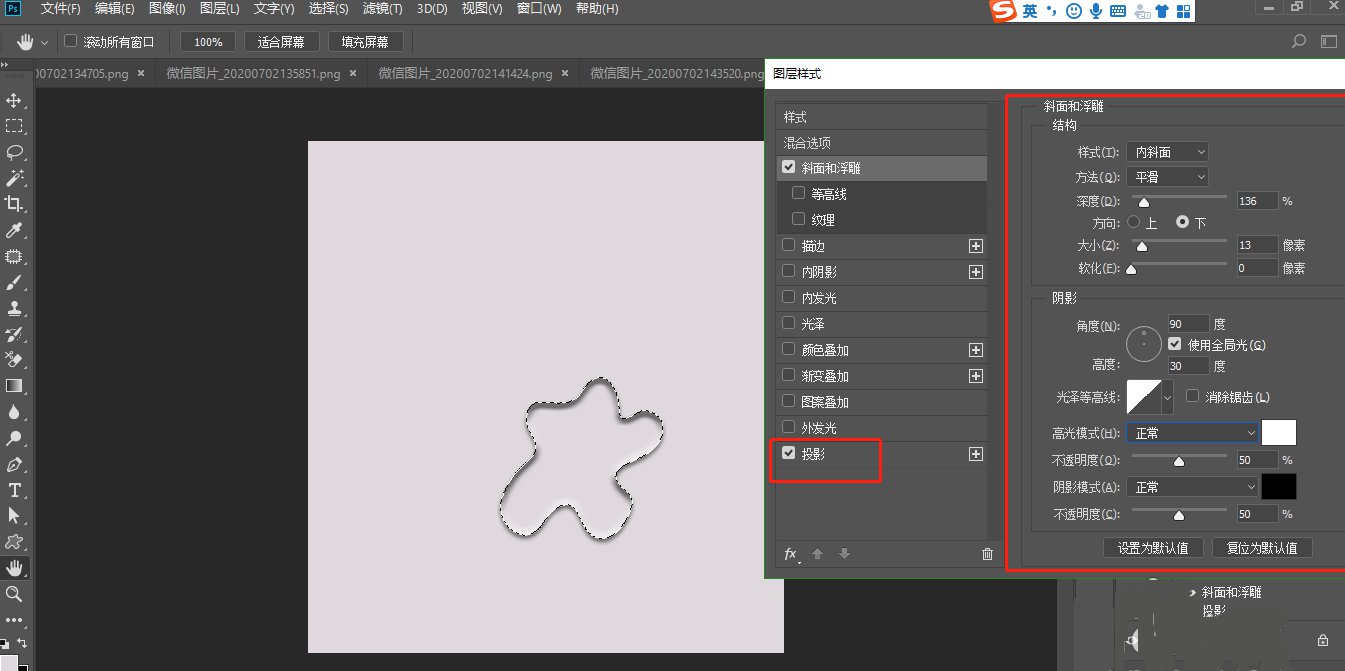The image size is (1345, 671).
Task: Toggle the 滚动所有窗口 checkbox
Action: [x=70, y=42]
